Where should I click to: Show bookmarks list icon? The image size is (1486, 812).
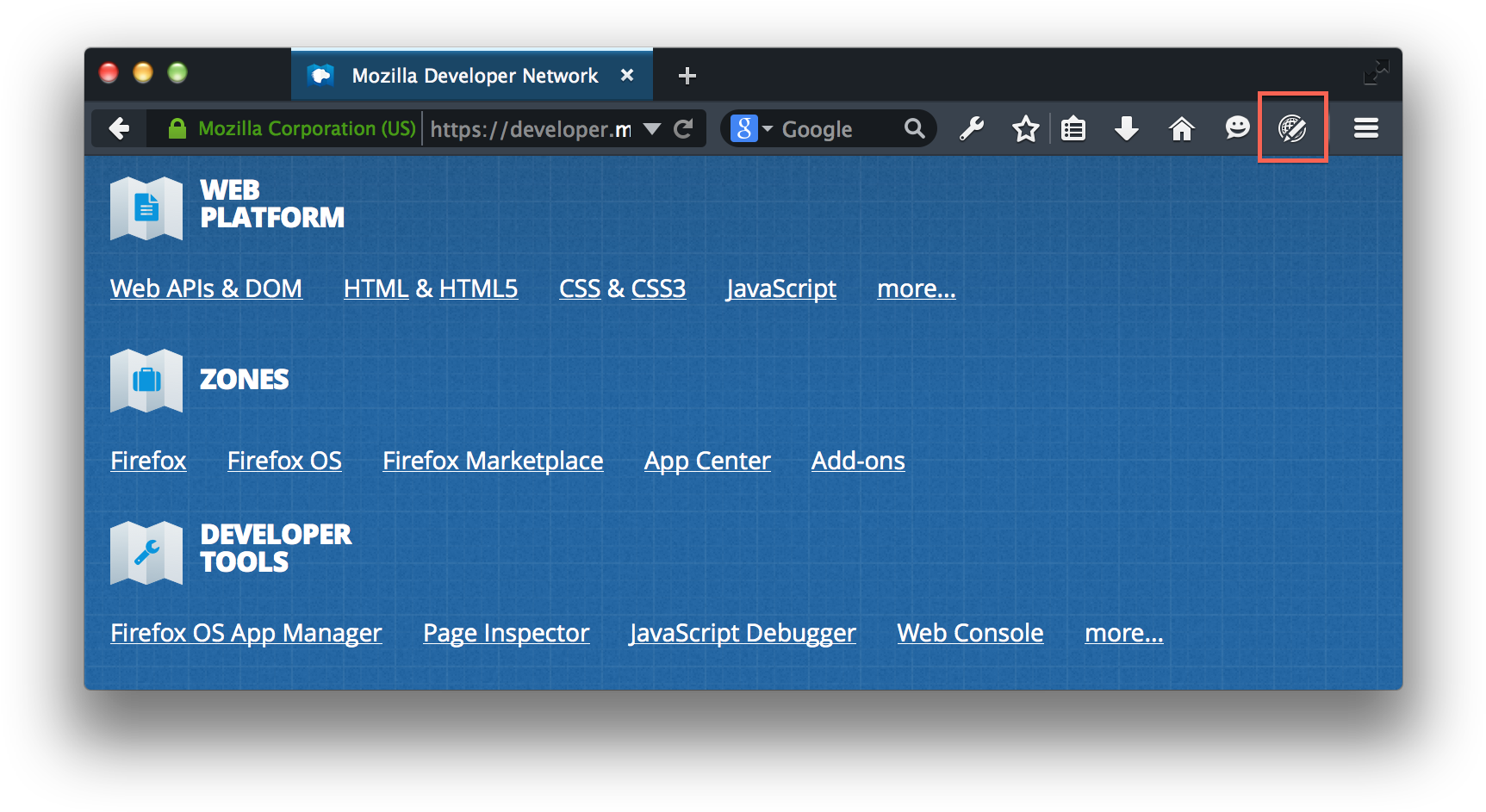pyautogui.click(x=1073, y=129)
